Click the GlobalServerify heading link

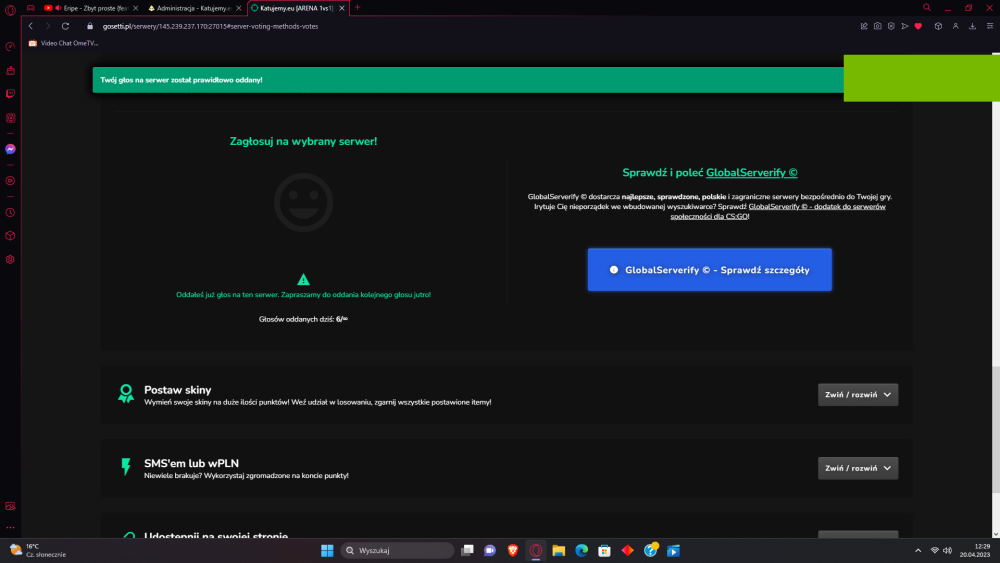(751, 173)
